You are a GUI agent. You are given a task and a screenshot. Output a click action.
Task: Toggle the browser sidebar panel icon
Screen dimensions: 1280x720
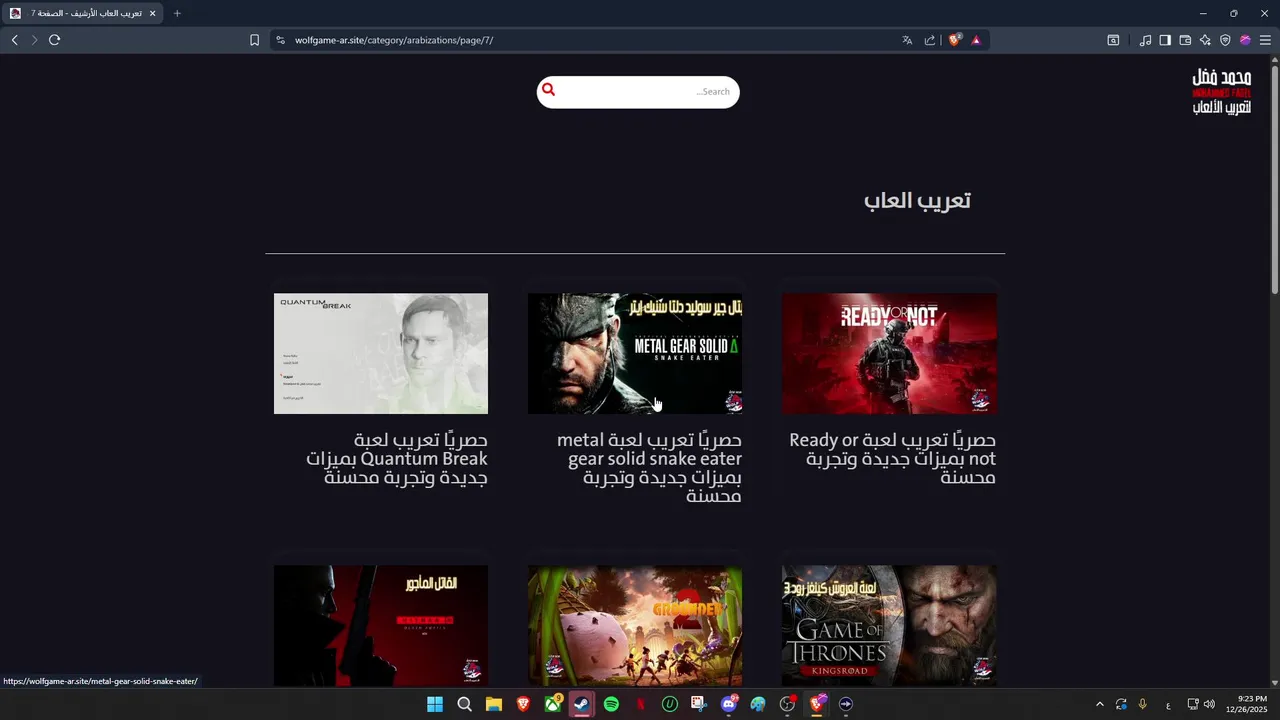click(x=1165, y=40)
